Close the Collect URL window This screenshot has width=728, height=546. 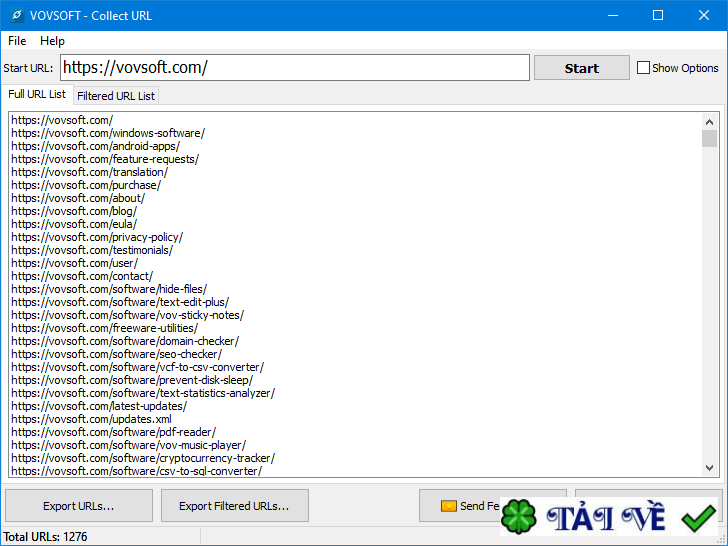[x=704, y=15]
